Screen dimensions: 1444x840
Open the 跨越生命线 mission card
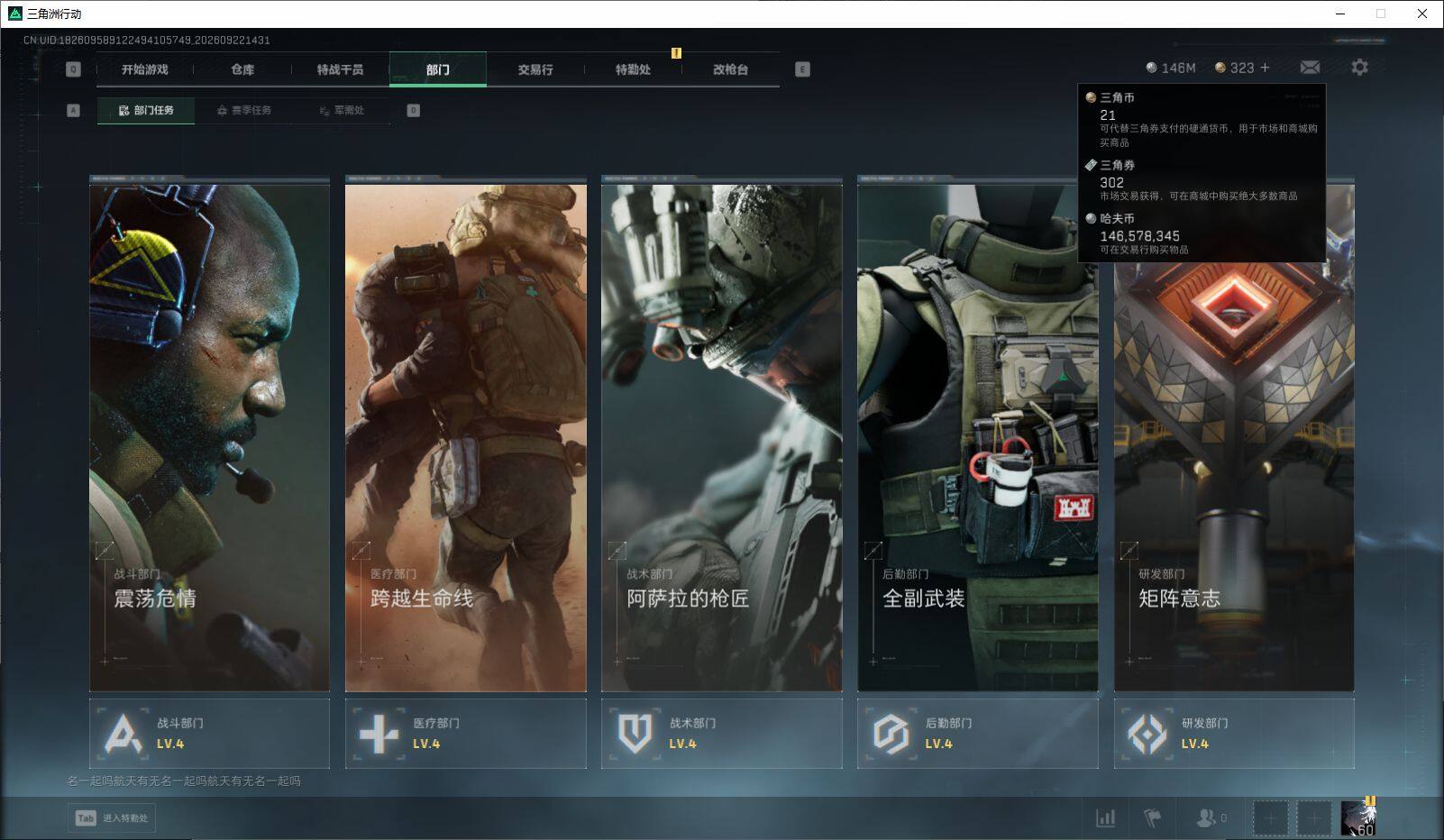tap(466, 435)
